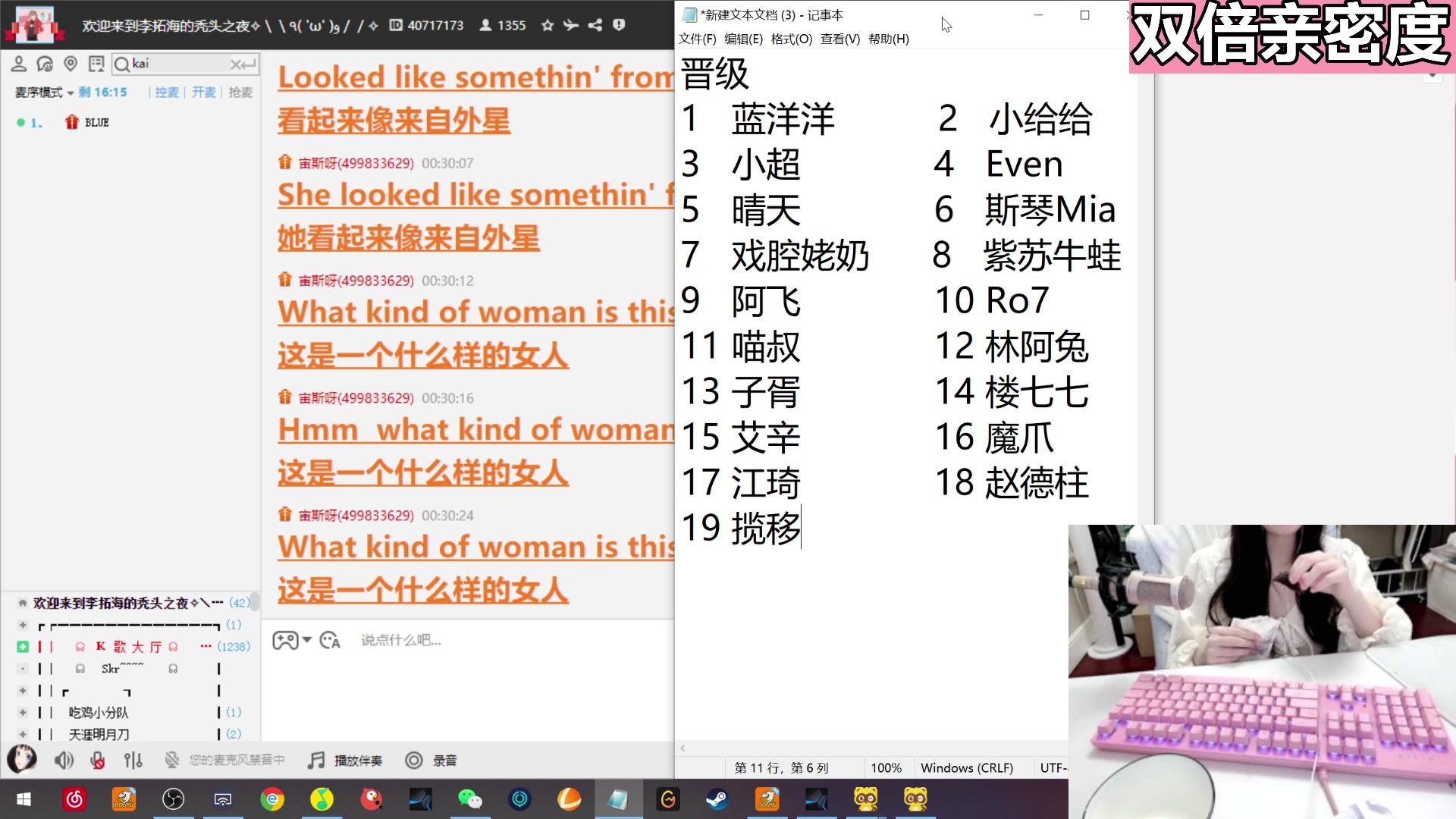Click the 开麦 link
This screenshot has height=819, width=1456.
pos(202,93)
